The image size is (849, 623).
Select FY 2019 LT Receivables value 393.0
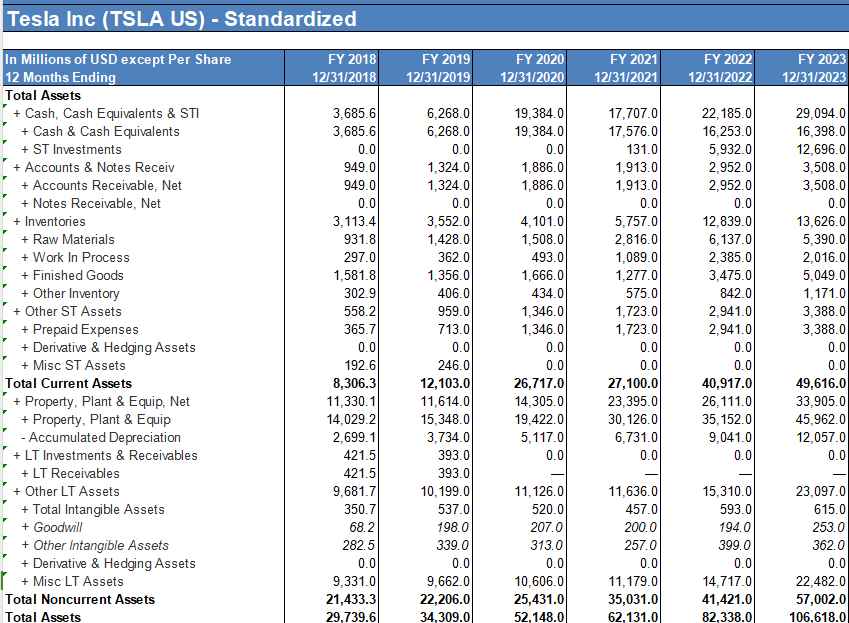pyautogui.click(x=454, y=474)
